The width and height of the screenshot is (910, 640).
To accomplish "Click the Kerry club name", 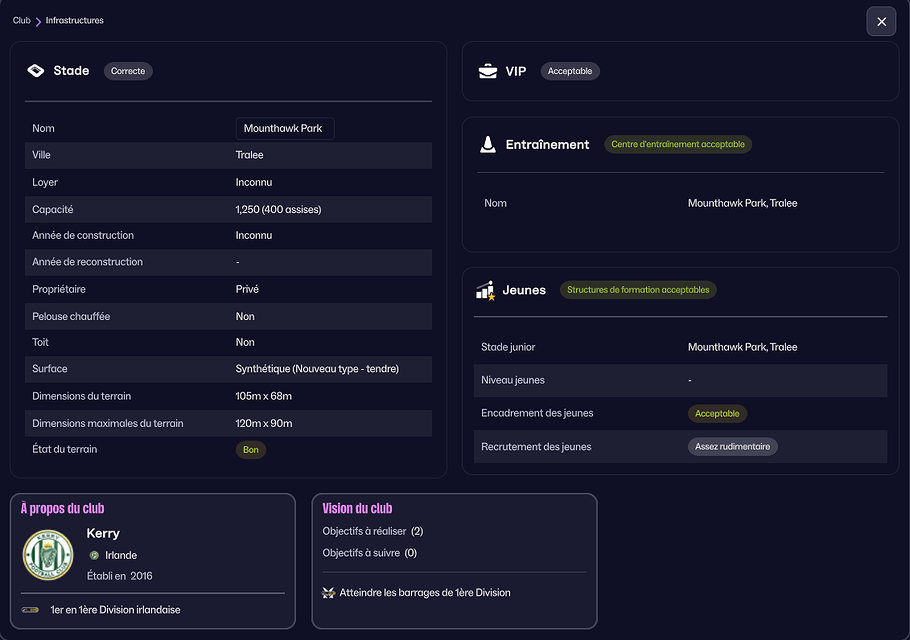I will (x=103, y=533).
